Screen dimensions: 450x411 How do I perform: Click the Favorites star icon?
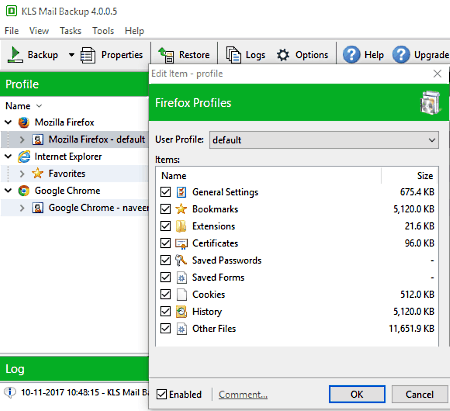point(38,173)
